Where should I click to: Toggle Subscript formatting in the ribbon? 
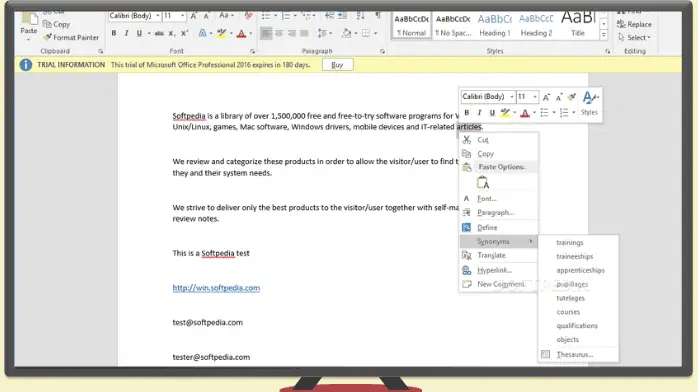click(x=172, y=33)
